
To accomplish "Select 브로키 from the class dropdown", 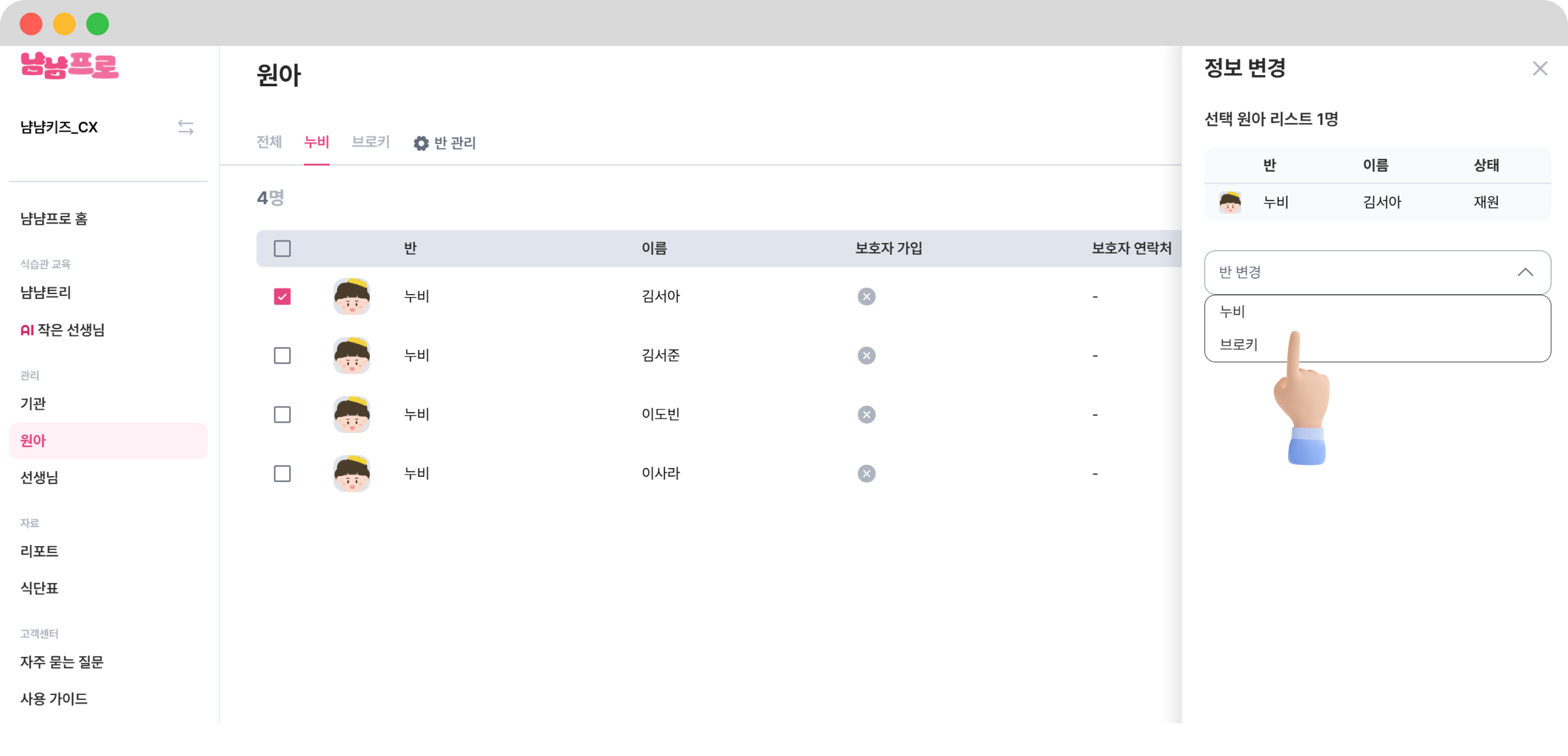I will click(x=1238, y=344).
